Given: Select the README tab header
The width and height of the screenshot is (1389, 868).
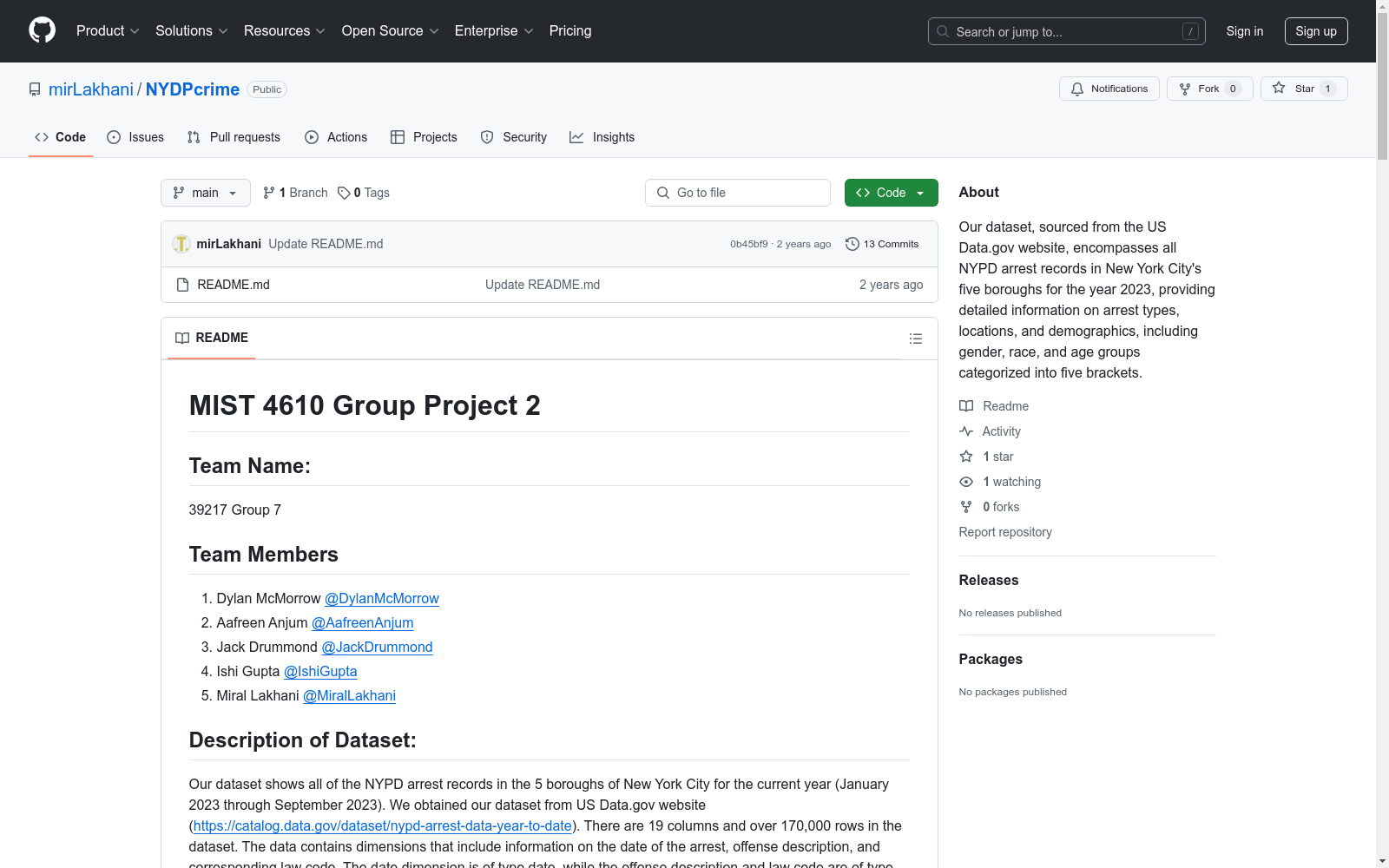Looking at the screenshot, I should click(x=212, y=338).
